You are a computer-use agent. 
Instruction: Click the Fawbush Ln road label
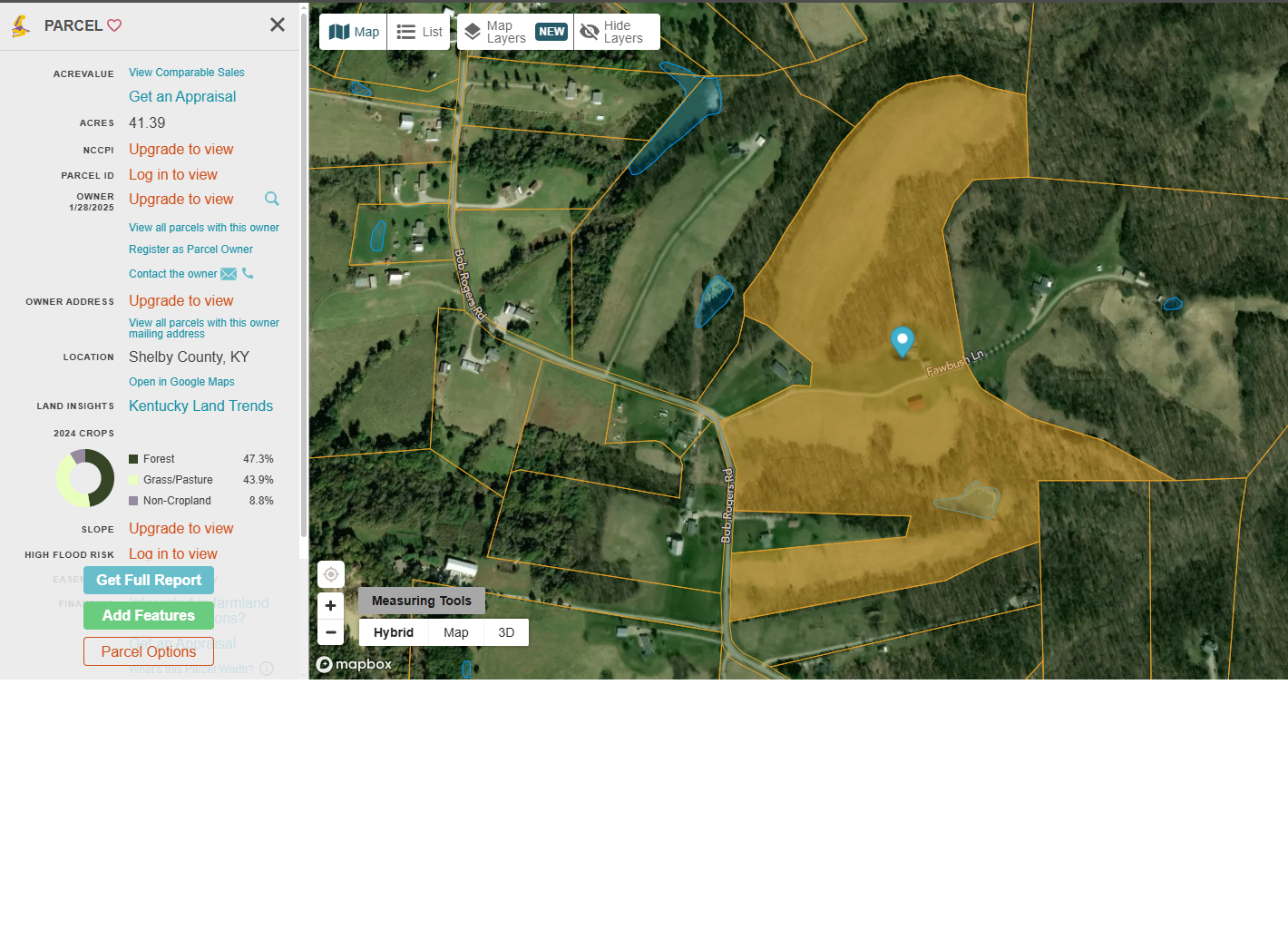955,363
